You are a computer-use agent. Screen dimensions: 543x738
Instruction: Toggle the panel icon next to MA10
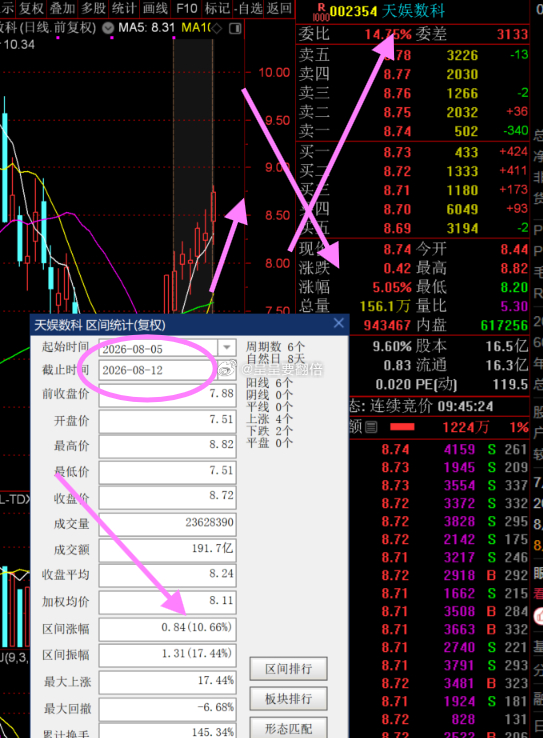[x=235, y=29]
